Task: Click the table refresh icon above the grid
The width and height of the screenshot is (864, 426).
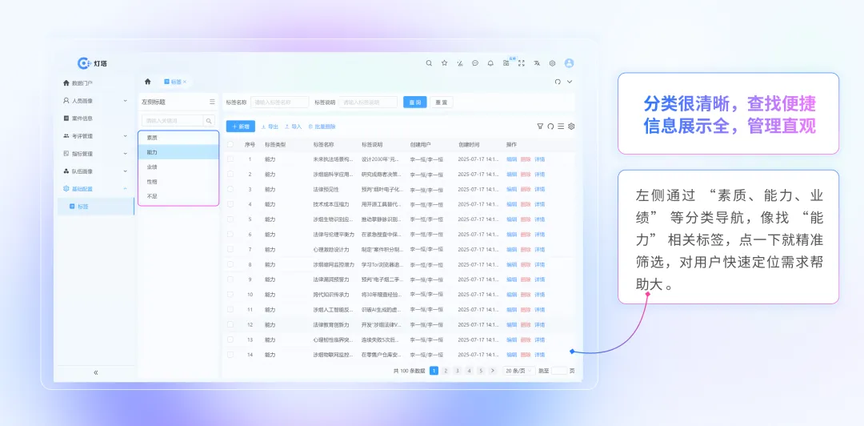Action: (x=550, y=126)
